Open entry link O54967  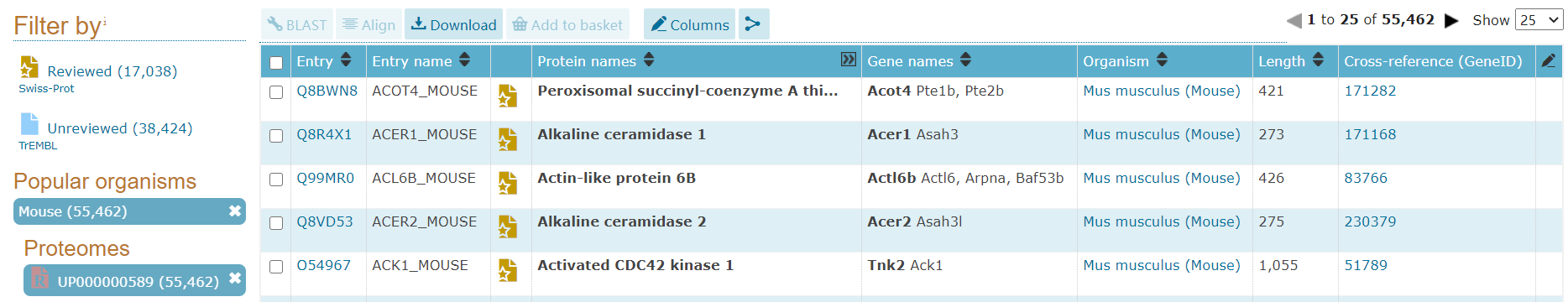coord(324,265)
